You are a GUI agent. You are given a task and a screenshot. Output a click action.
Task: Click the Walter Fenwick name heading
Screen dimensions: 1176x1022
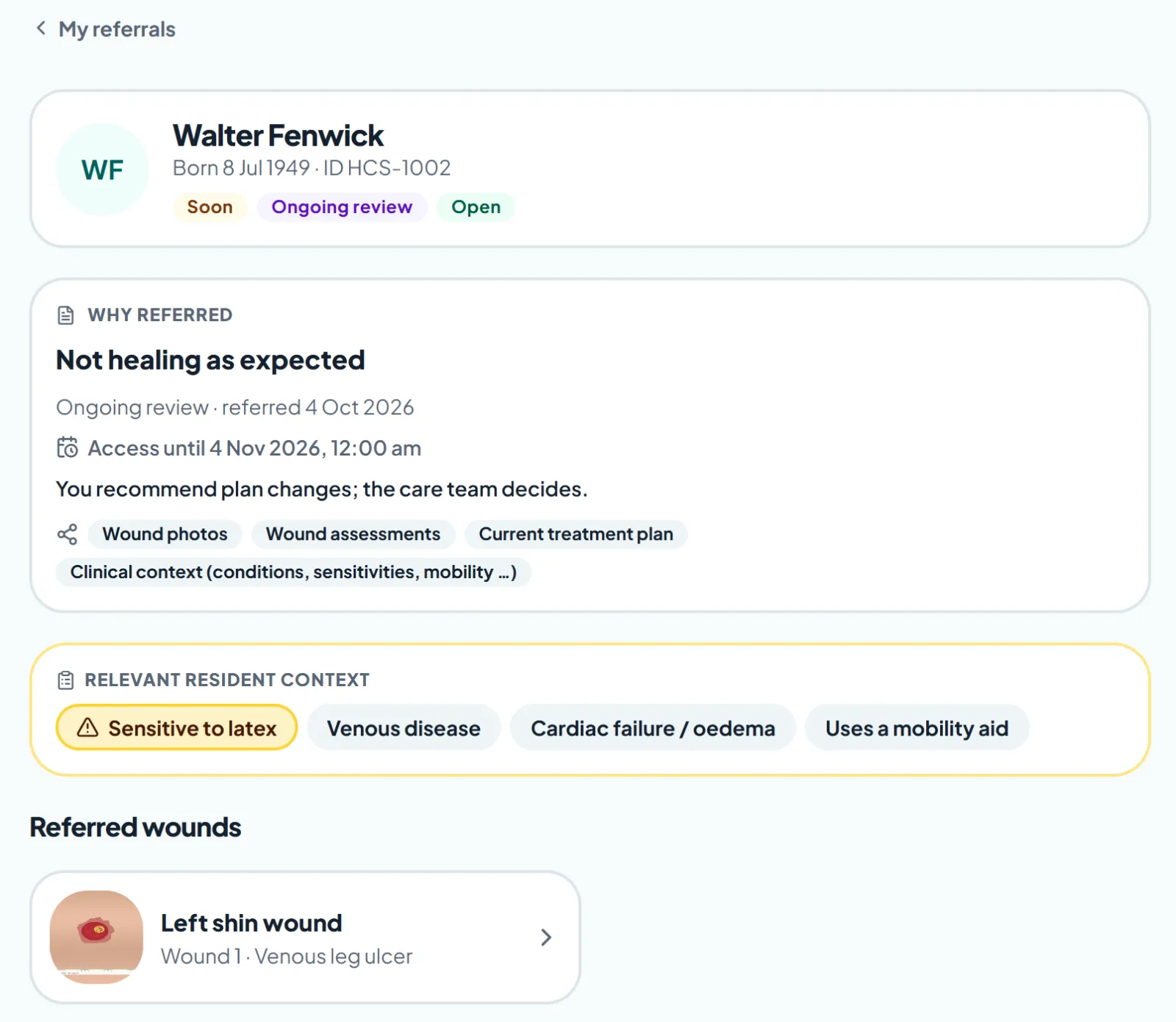click(278, 136)
